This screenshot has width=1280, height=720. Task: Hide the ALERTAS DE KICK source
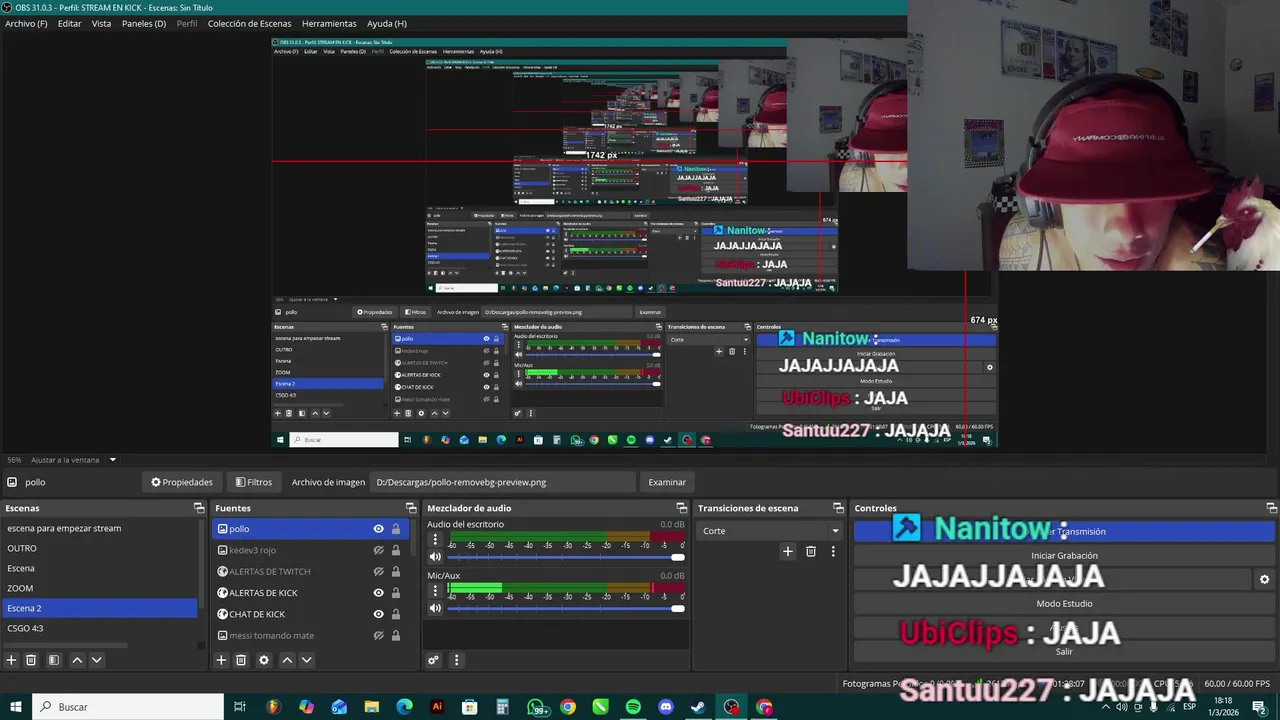pyautogui.click(x=378, y=593)
